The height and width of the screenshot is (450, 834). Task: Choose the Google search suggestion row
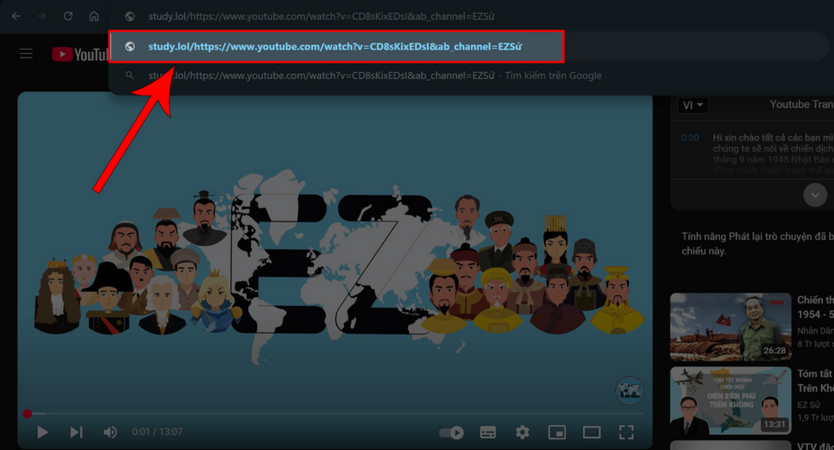click(375, 75)
